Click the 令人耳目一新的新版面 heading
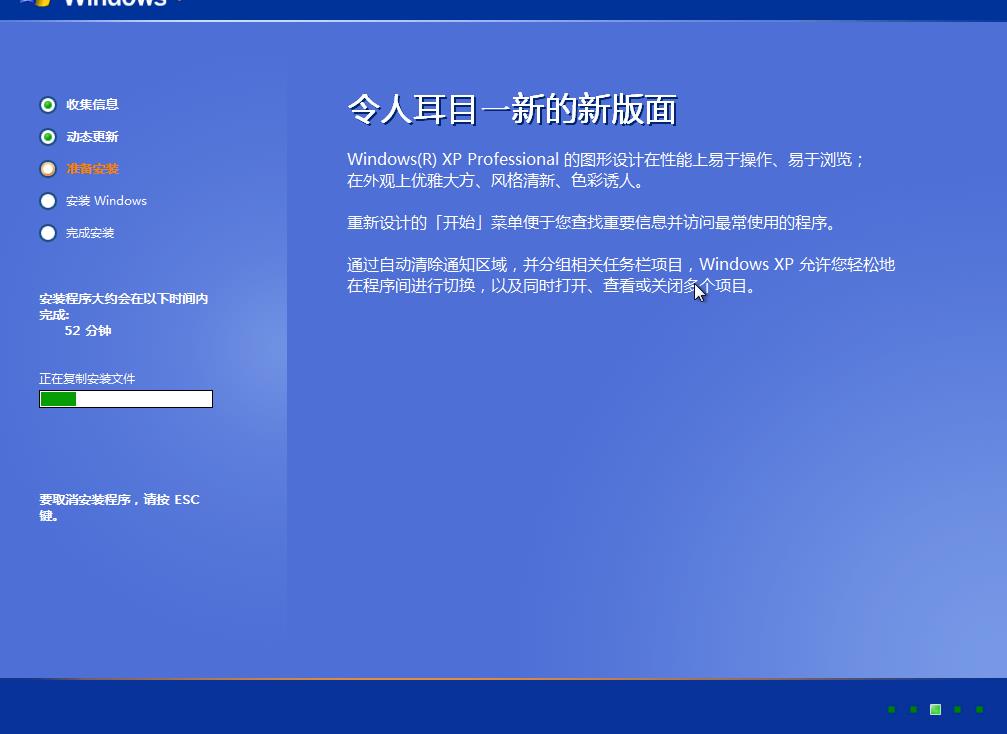 pyautogui.click(x=512, y=109)
